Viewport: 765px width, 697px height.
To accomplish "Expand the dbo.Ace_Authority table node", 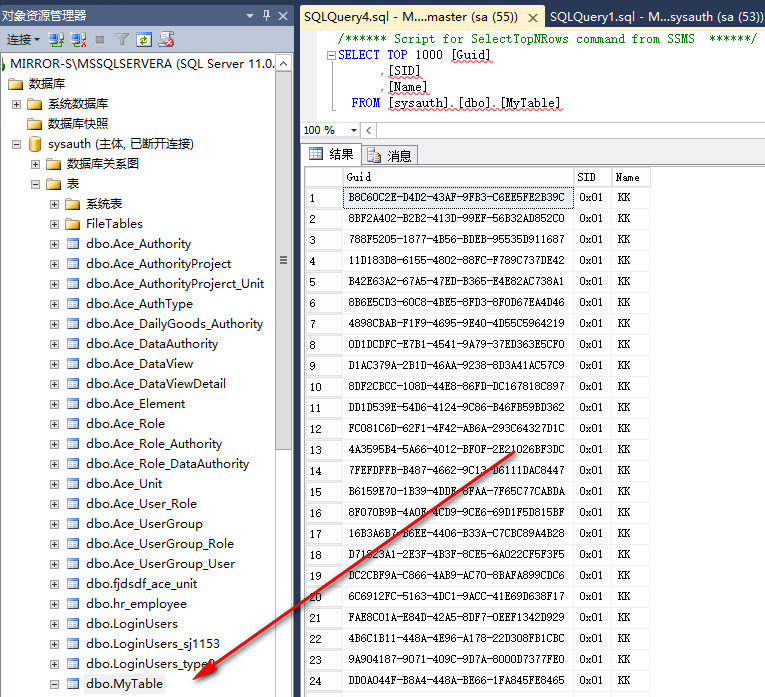I will 55,244.
